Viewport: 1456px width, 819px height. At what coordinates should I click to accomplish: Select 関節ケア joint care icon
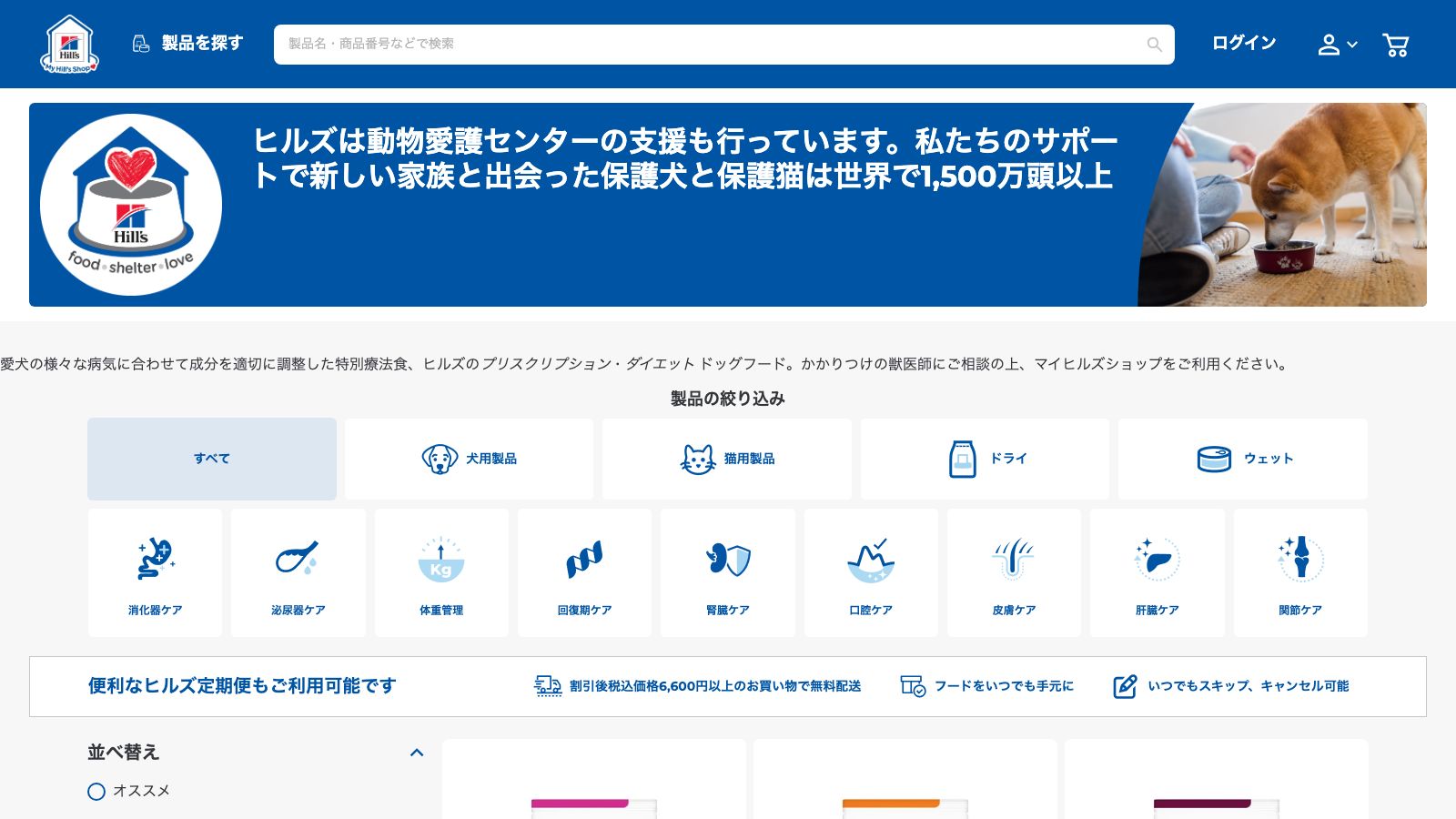(1300, 572)
